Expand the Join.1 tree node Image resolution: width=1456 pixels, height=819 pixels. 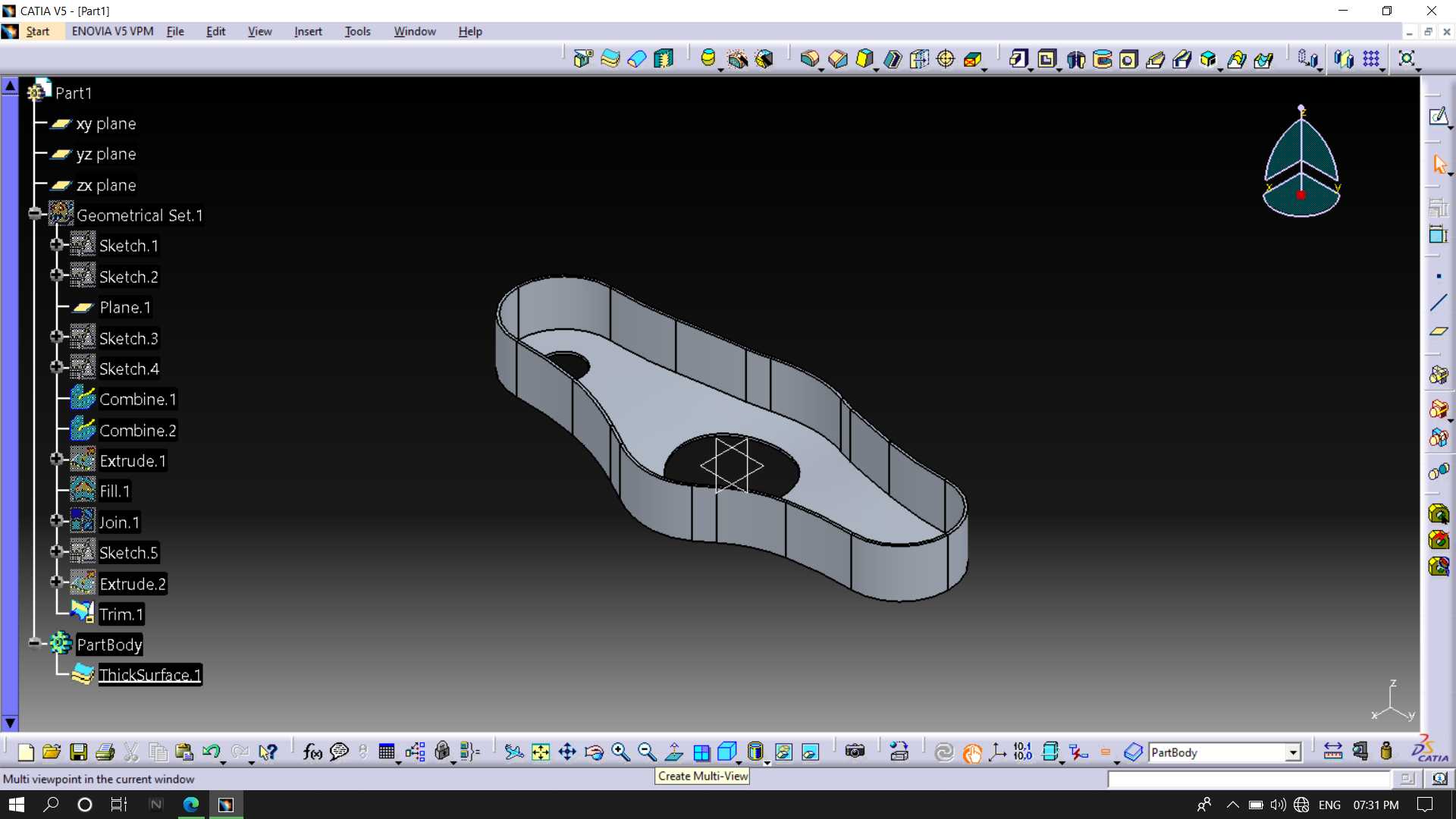(x=57, y=521)
